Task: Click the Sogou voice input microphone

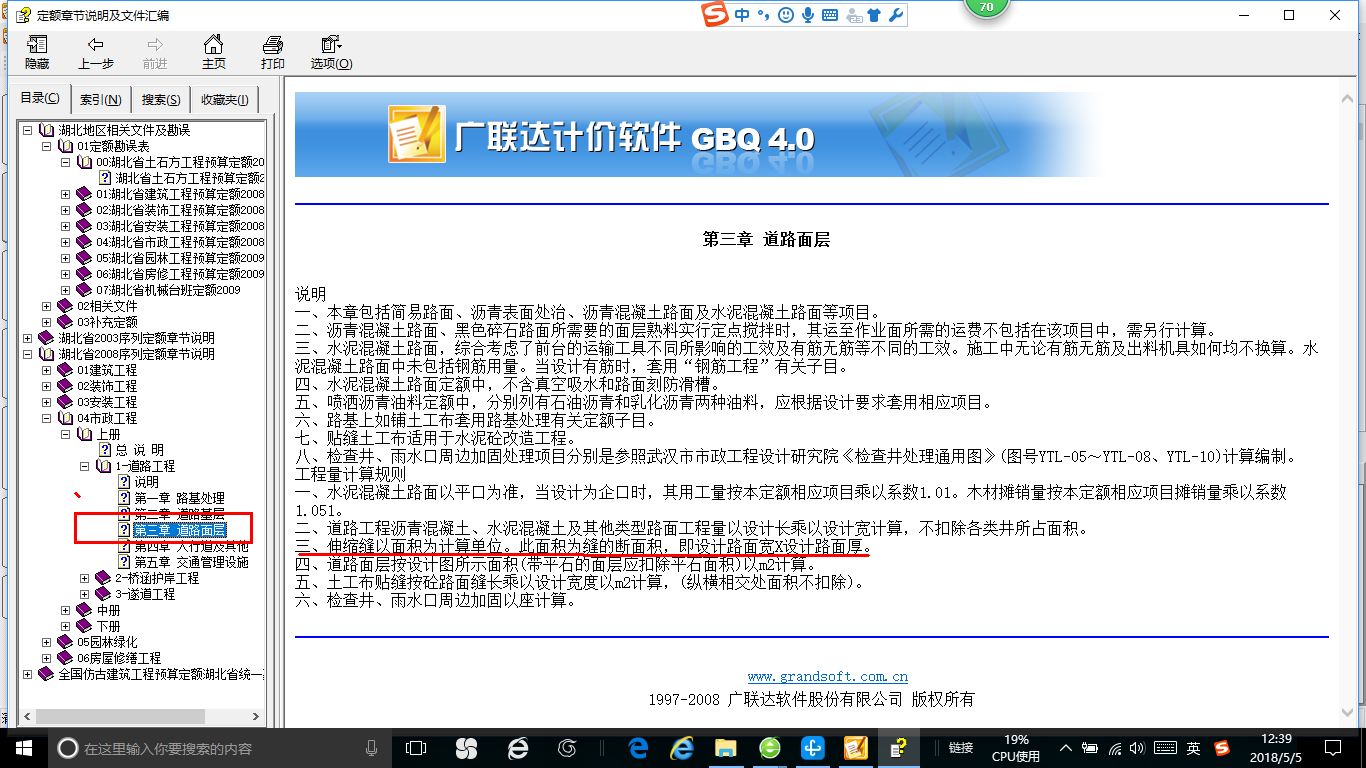Action: pyautogui.click(x=807, y=15)
